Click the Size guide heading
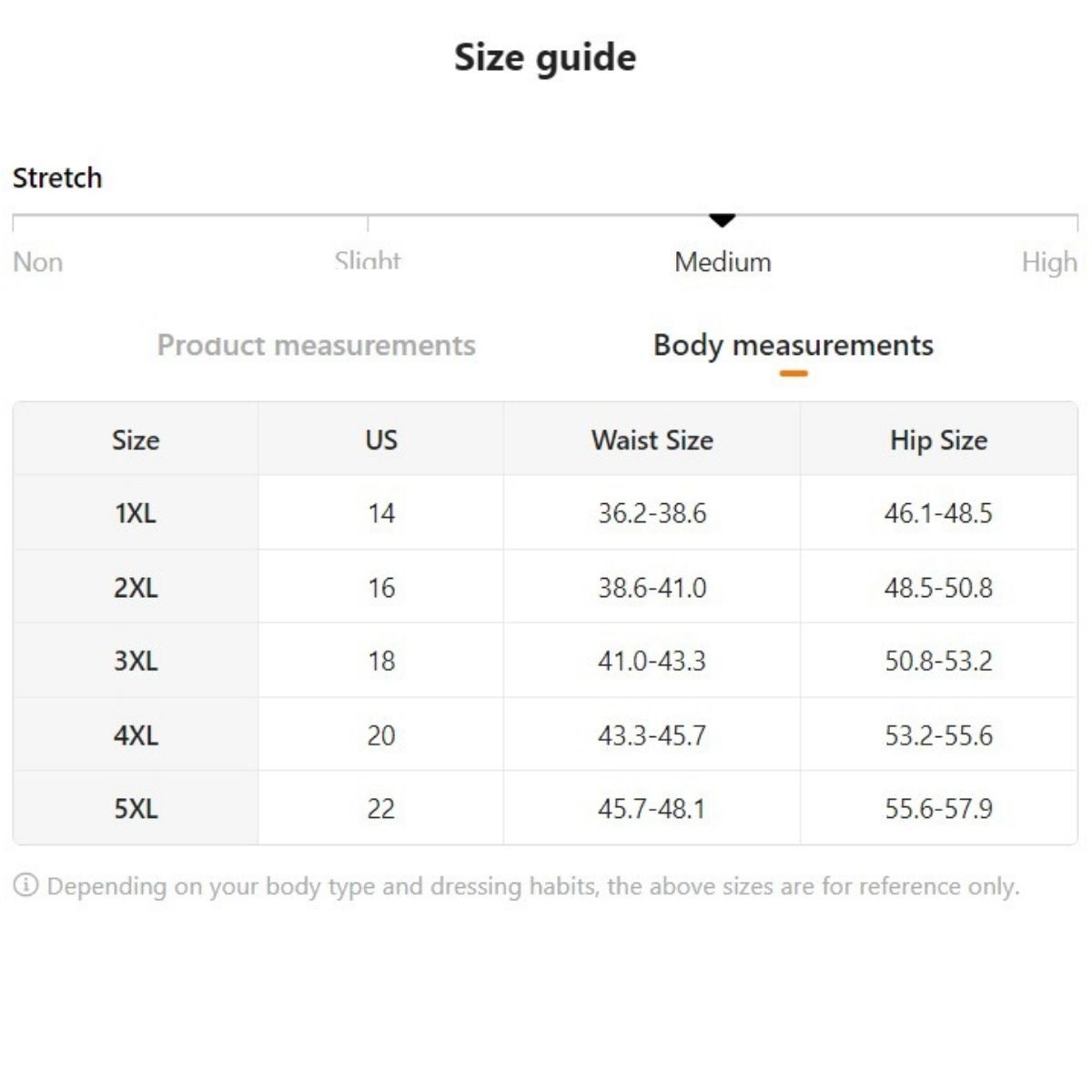Image resolution: width=1092 pixels, height=1092 pixels. (x=545, y=57)
